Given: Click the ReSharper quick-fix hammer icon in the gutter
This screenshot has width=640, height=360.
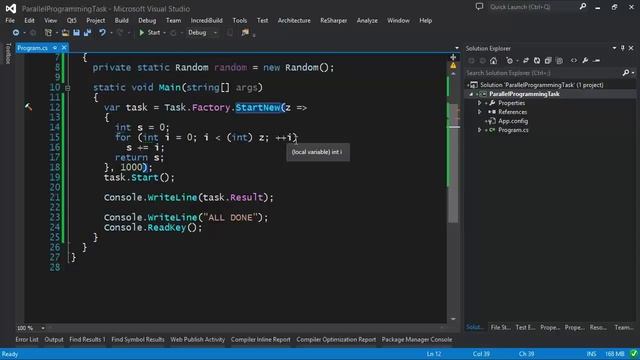Looking at the screenshot, I should click(28, 107).
